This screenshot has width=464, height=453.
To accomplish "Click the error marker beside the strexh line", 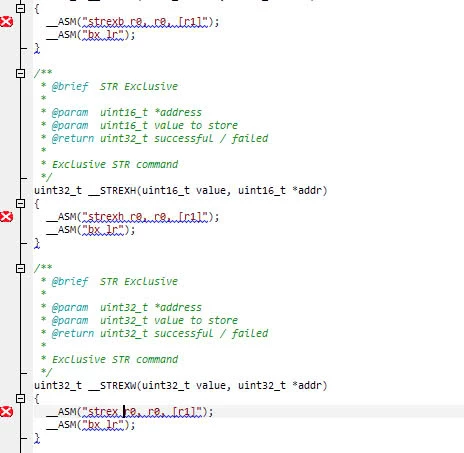I will (6, 217).
